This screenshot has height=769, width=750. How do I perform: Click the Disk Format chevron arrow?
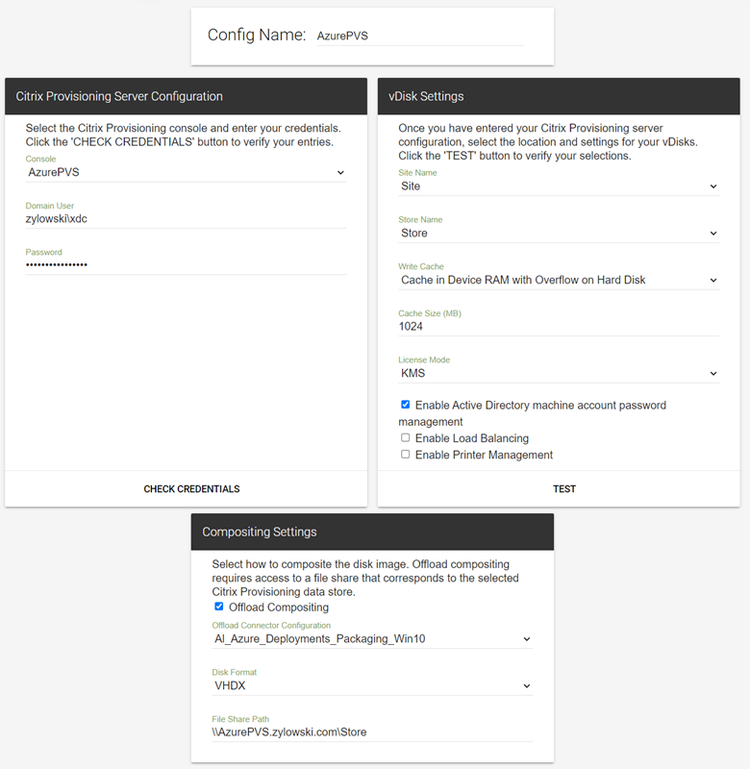click(526, 686)
